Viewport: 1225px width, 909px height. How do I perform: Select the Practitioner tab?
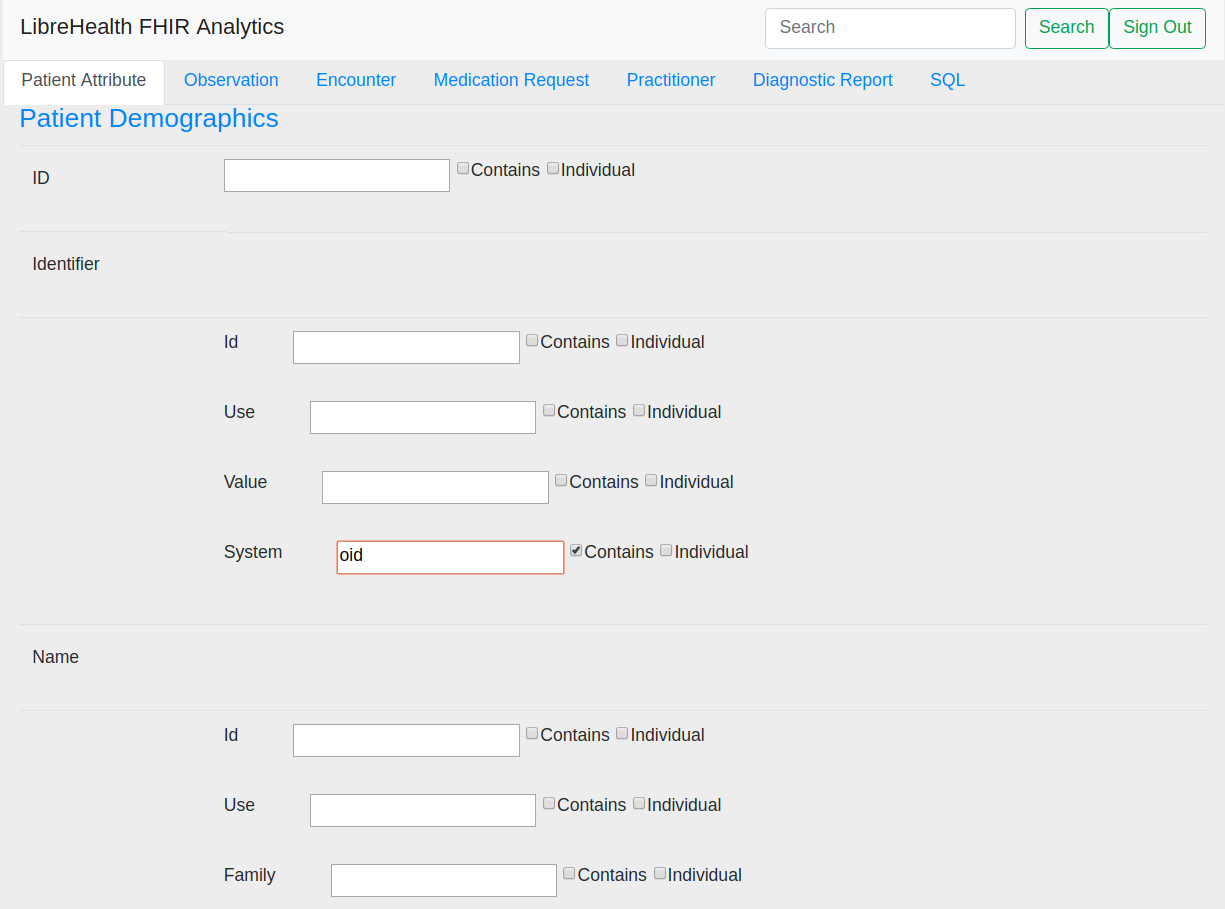pos(671,80)
